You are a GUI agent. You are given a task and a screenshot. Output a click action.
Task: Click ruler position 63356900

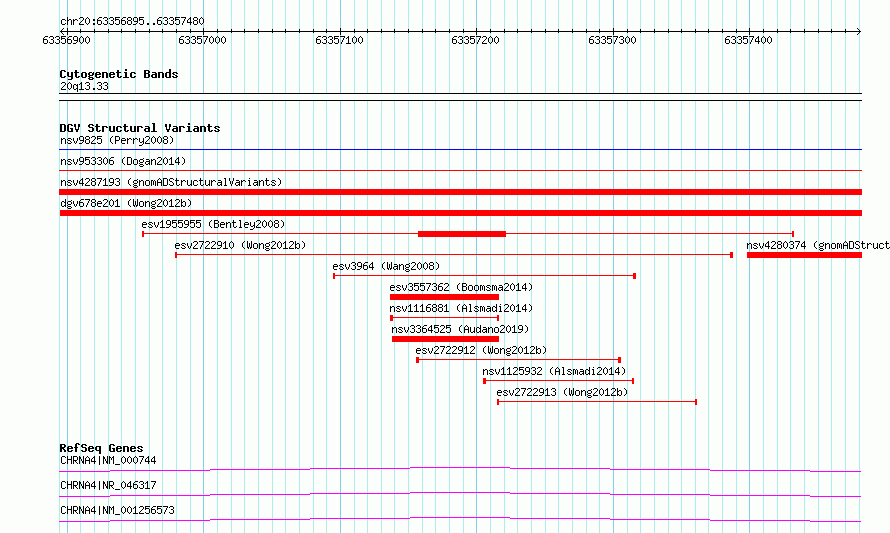[x=66, y=40]
